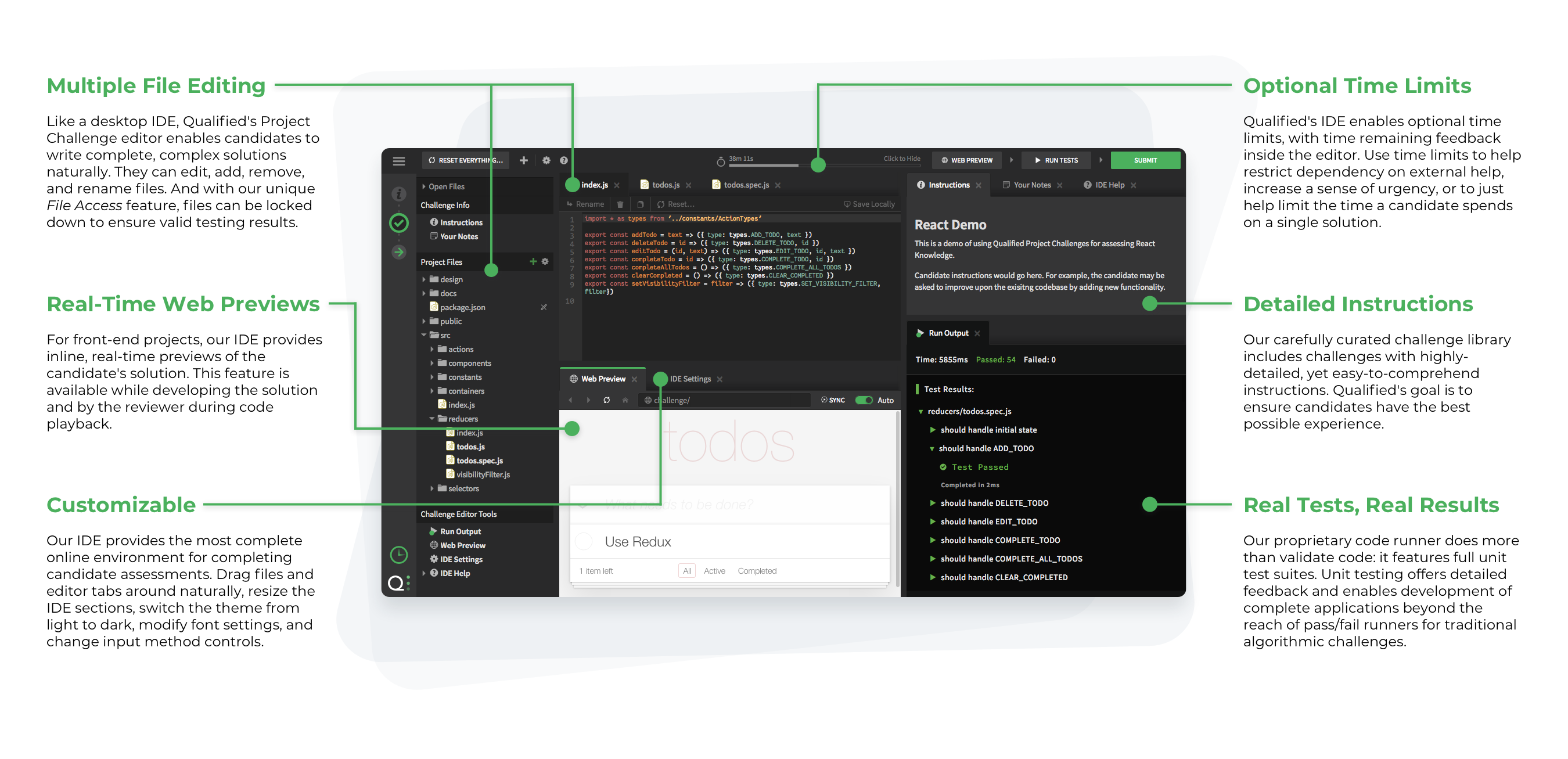The height and width of the screenshot is (759, 1568).
Task: Collapse the src folder
Action: point(425,336)
